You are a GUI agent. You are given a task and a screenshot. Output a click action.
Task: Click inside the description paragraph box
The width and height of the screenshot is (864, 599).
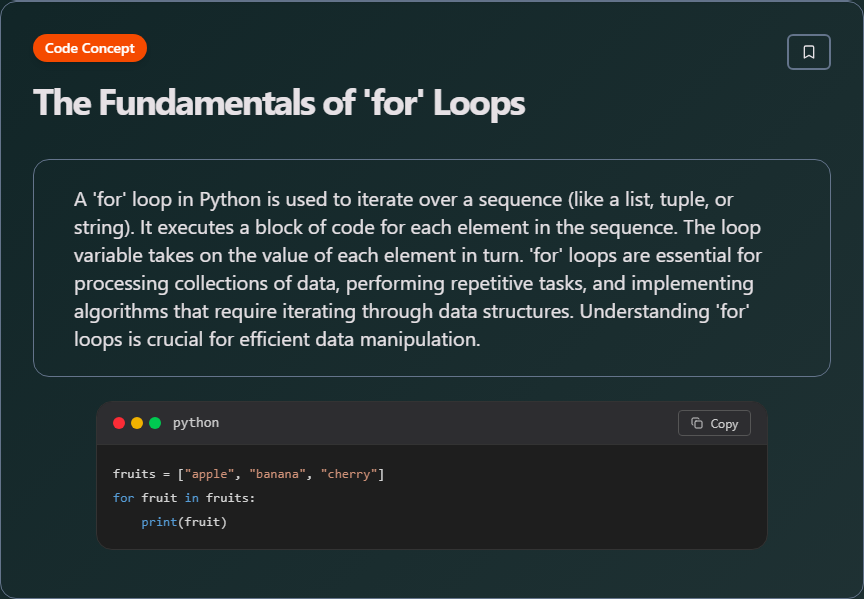pyautogui.click(x=431, y=268)
